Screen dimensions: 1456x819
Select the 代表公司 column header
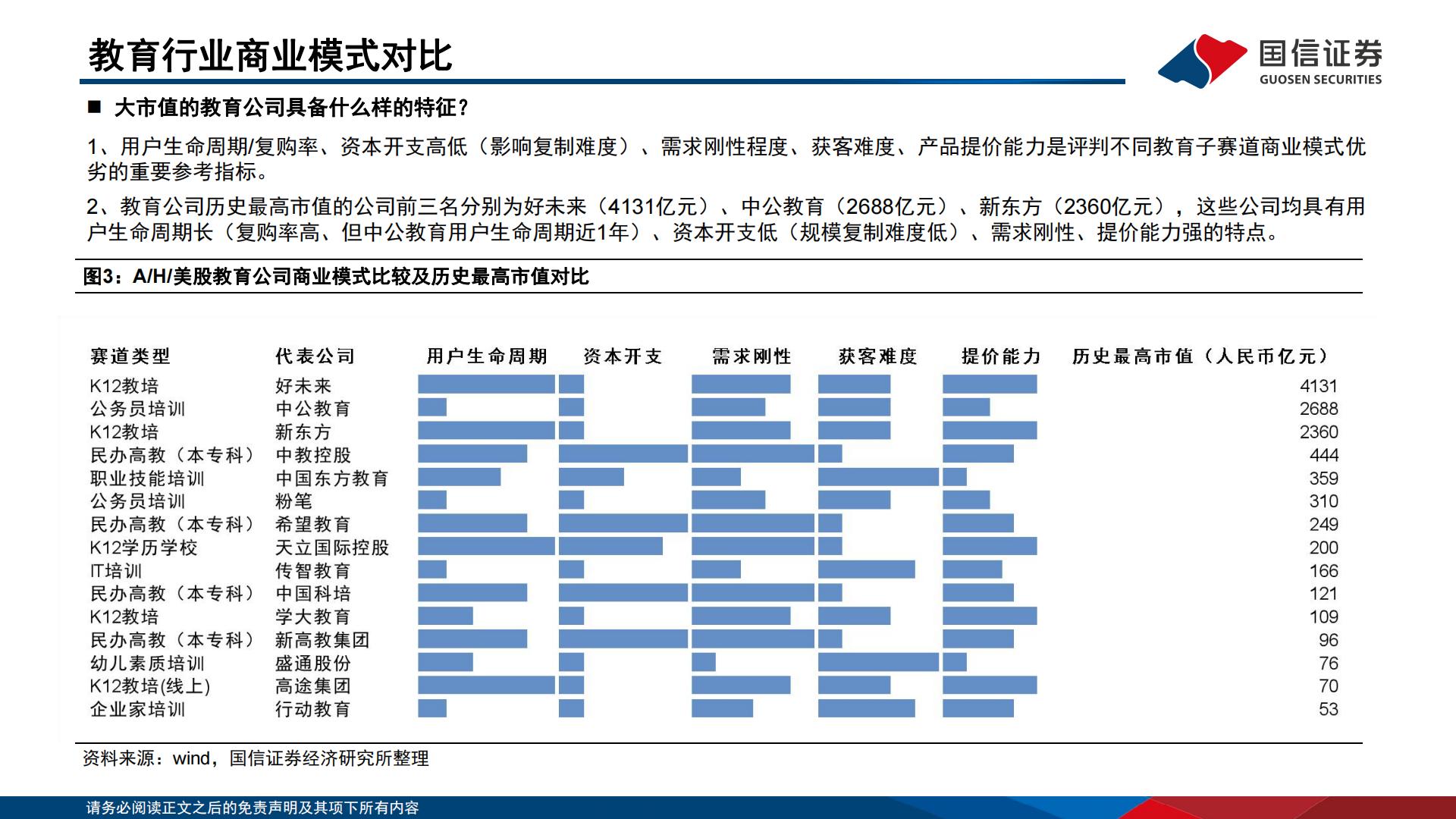[x=315, y=356]
